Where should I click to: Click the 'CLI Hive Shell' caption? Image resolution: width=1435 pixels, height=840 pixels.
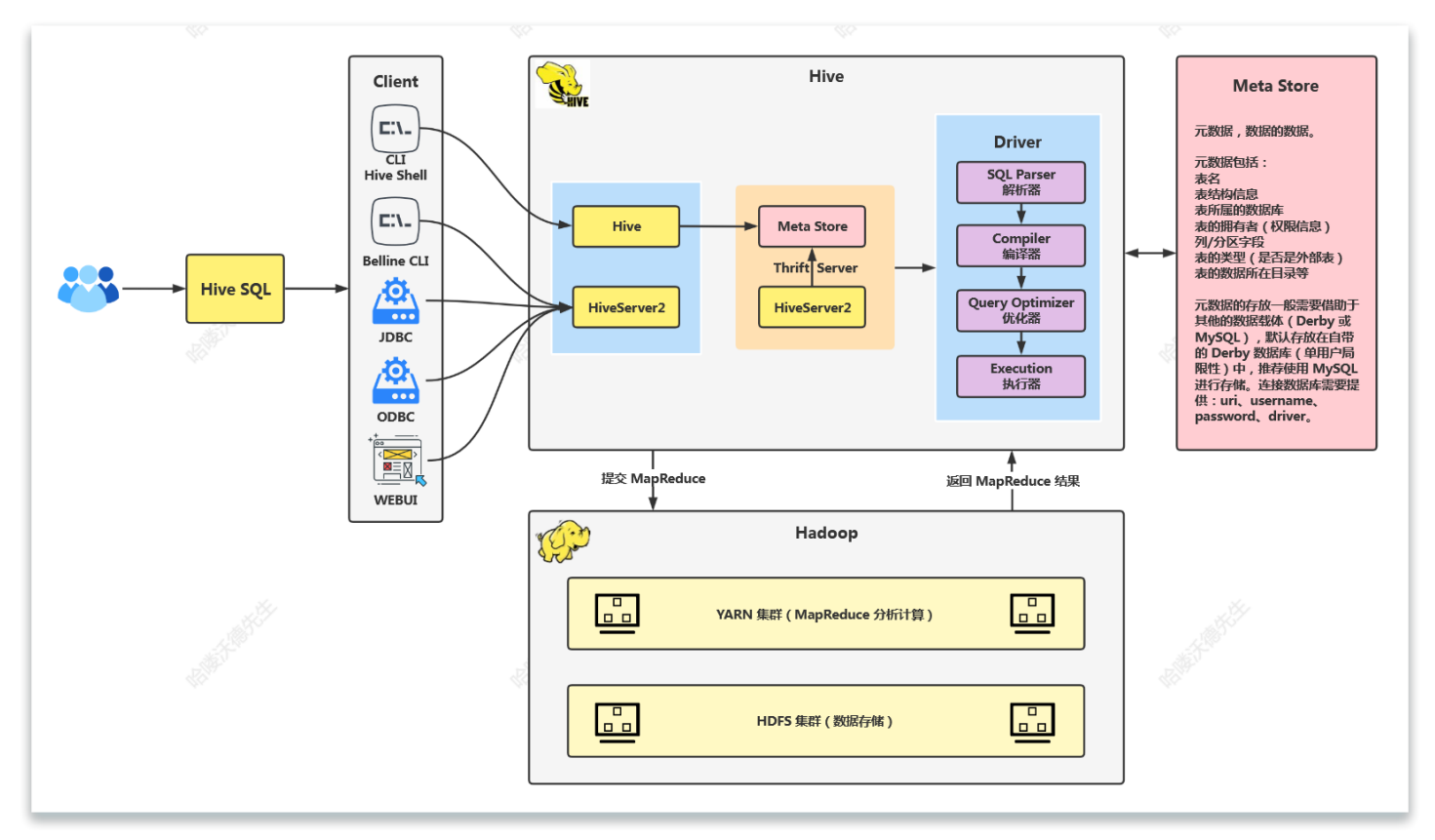pos(395,167)
